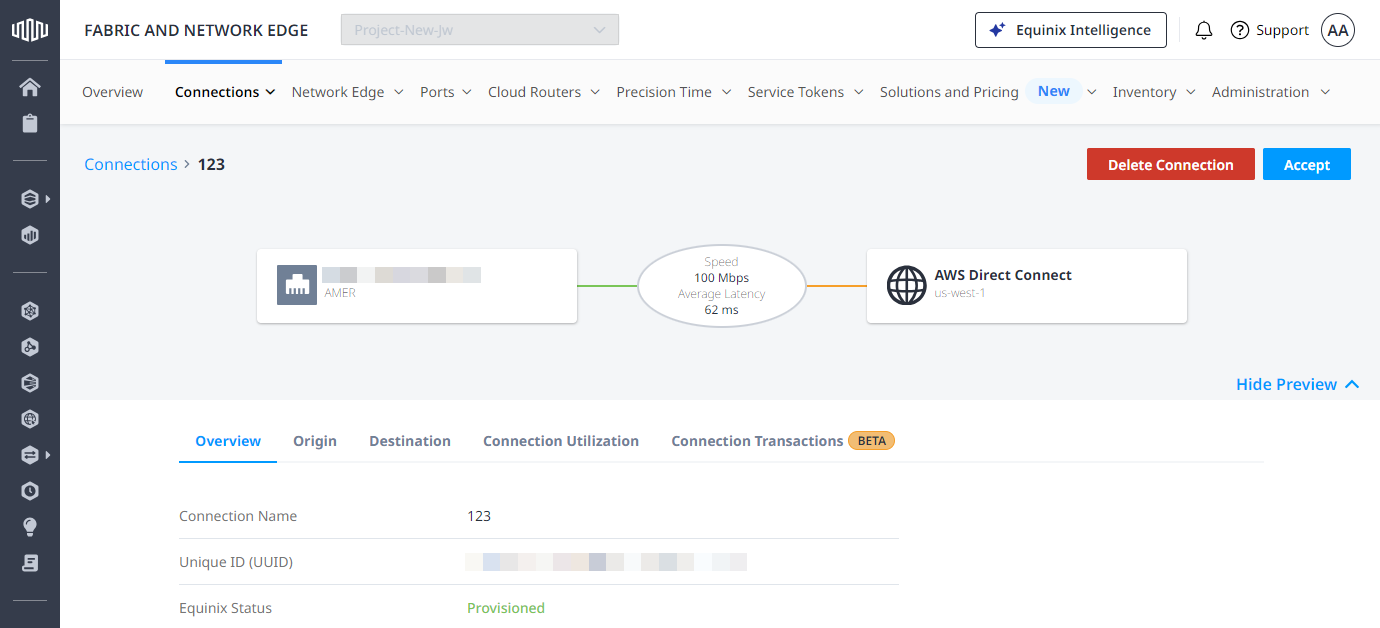Click the FABRIC AND NETWORK EDGE heading
The image size is (1380, 628).
[x=196, y=30]
